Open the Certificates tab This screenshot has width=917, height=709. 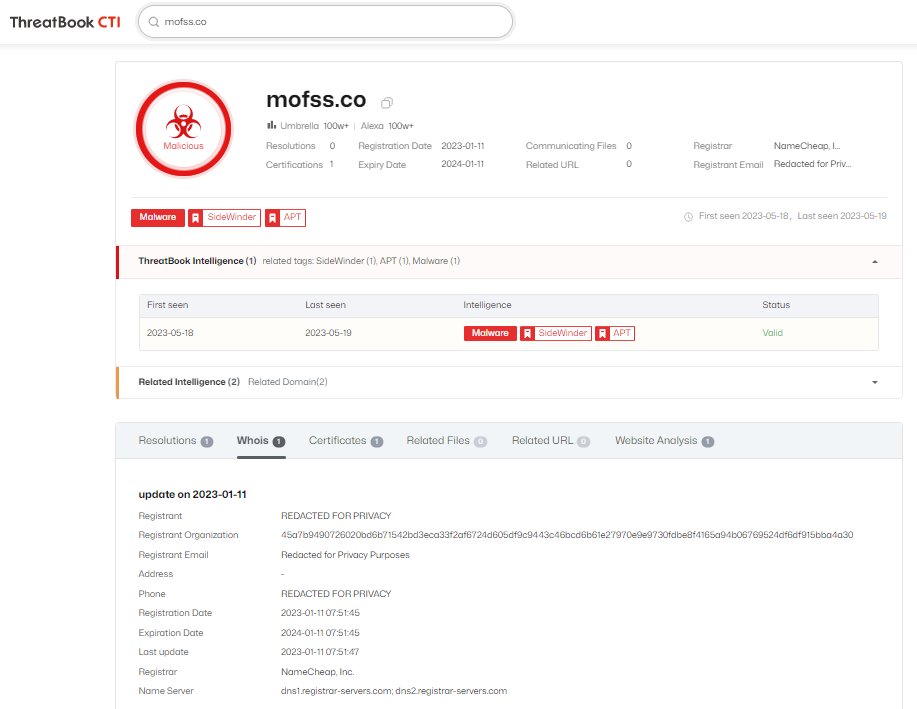pyautogui.click(x=346, y=440)
